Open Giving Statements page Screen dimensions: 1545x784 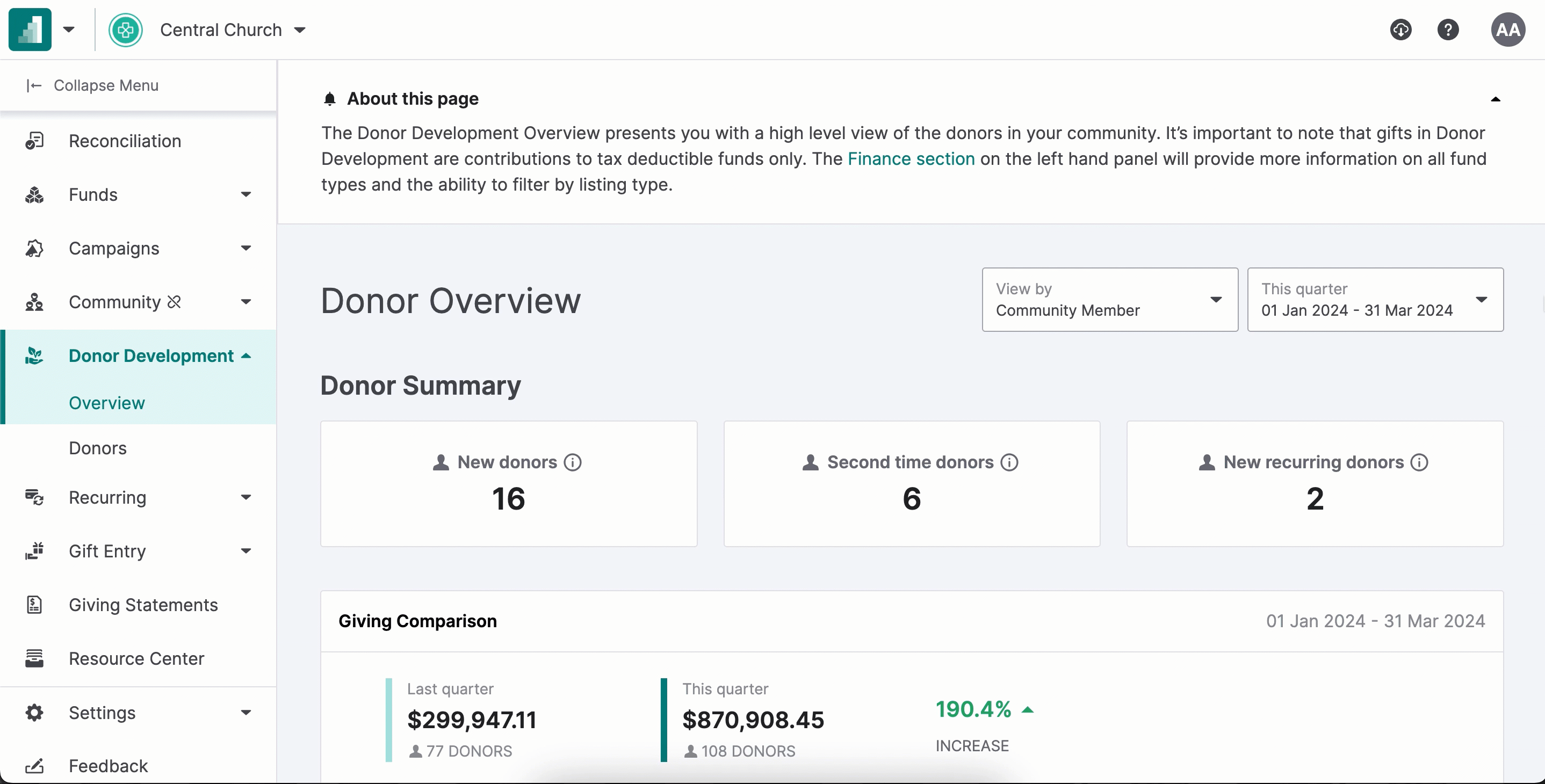point(143,605)
